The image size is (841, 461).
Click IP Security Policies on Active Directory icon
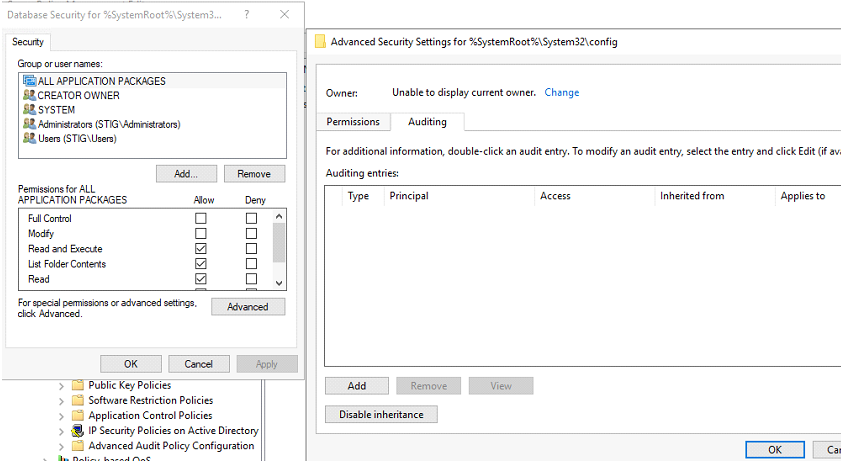pyautogui.click(x=78, y=431)
